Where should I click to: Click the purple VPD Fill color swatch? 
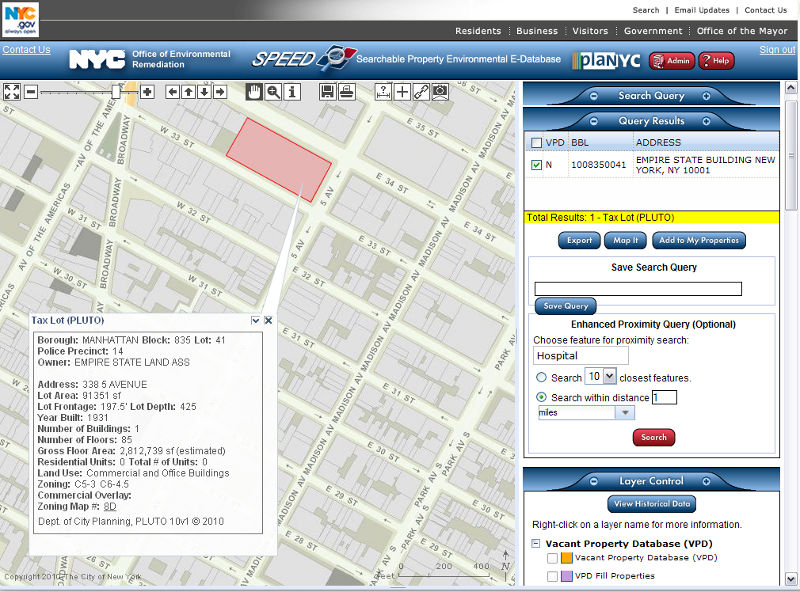[566, 576]
